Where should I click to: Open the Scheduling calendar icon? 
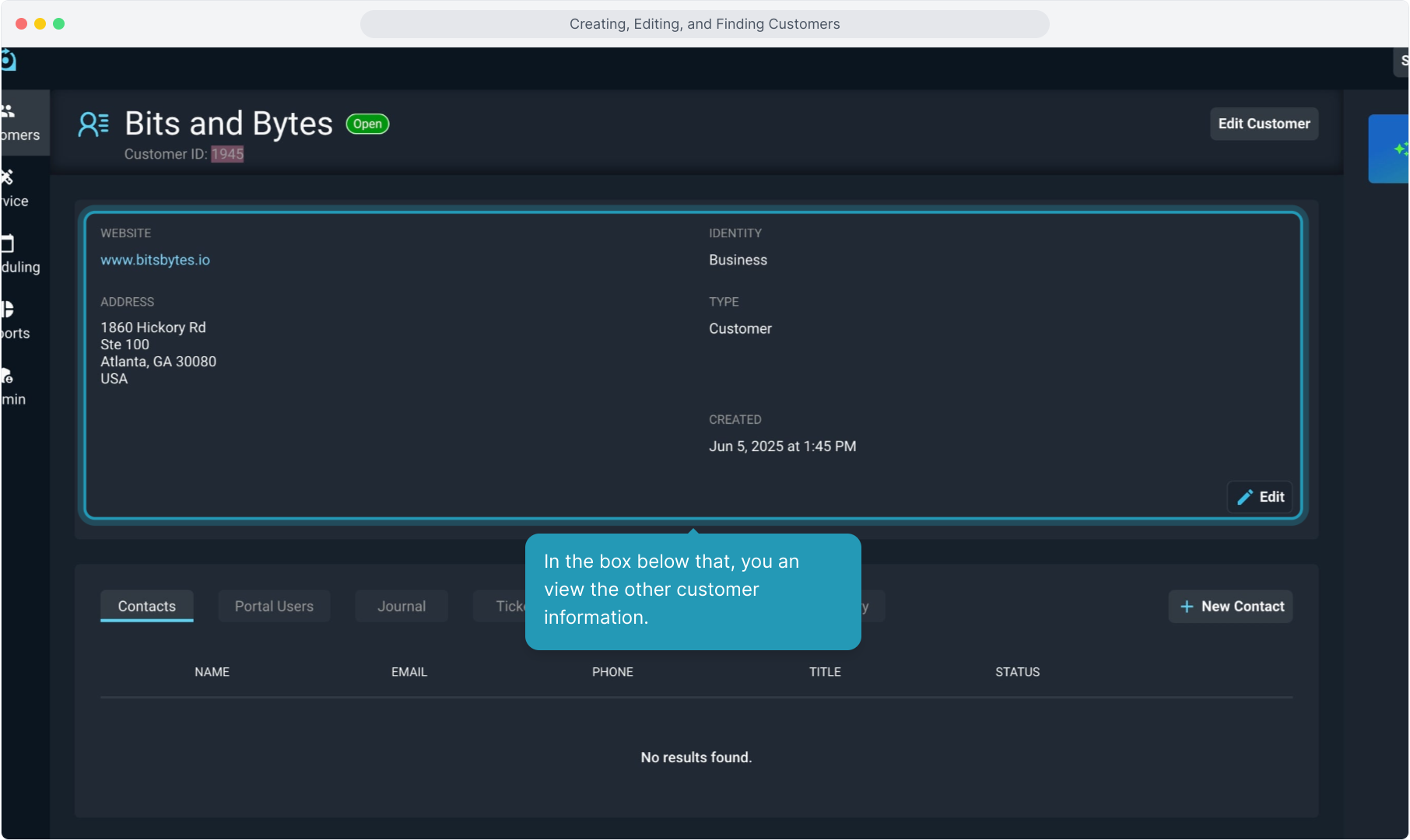click(x=8, y=244)
